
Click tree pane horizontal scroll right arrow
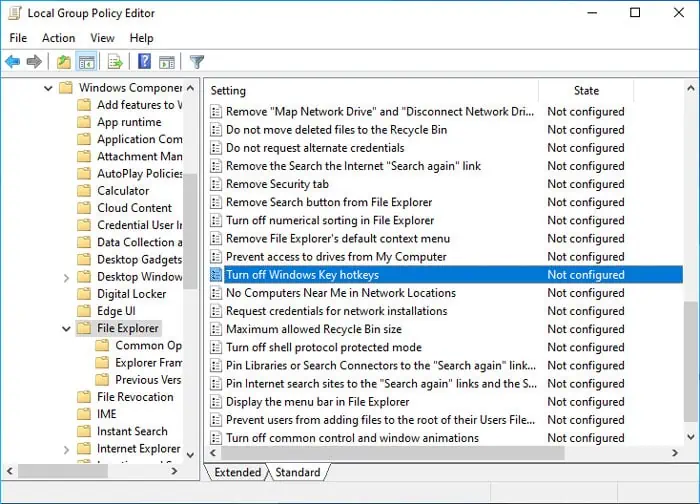175,471
